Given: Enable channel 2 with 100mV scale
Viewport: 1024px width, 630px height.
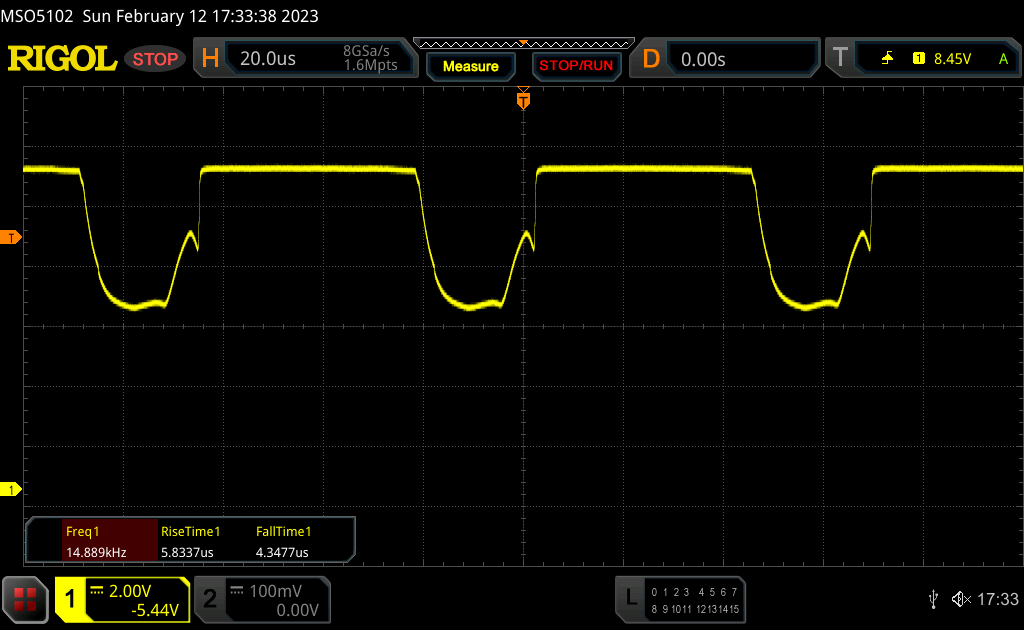Looking at the screenshot, I should point(260,599).
